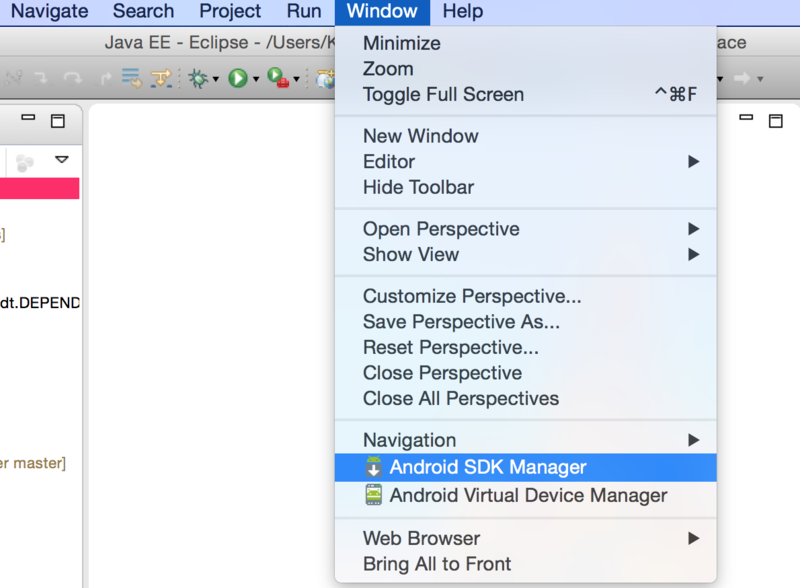Maximize the editor area
Image resolution: width=800 pixels, height=588 pixels.
click(x=776, y=121)
